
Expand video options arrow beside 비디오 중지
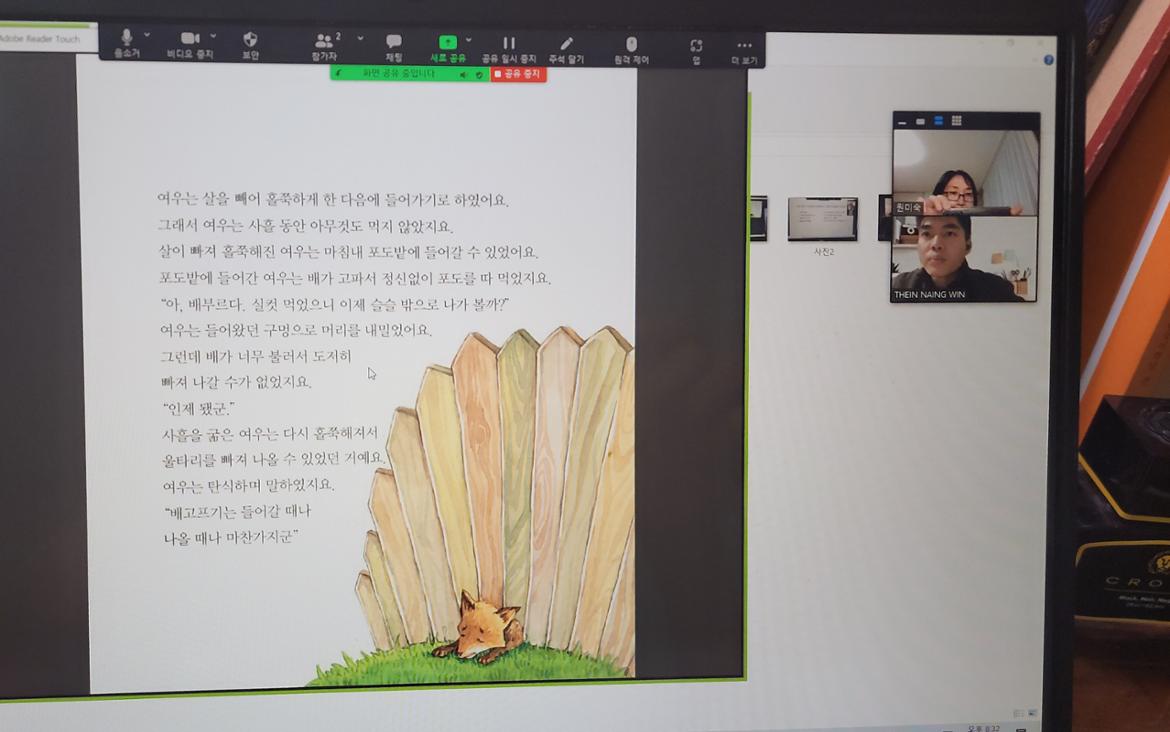point(213,36)
